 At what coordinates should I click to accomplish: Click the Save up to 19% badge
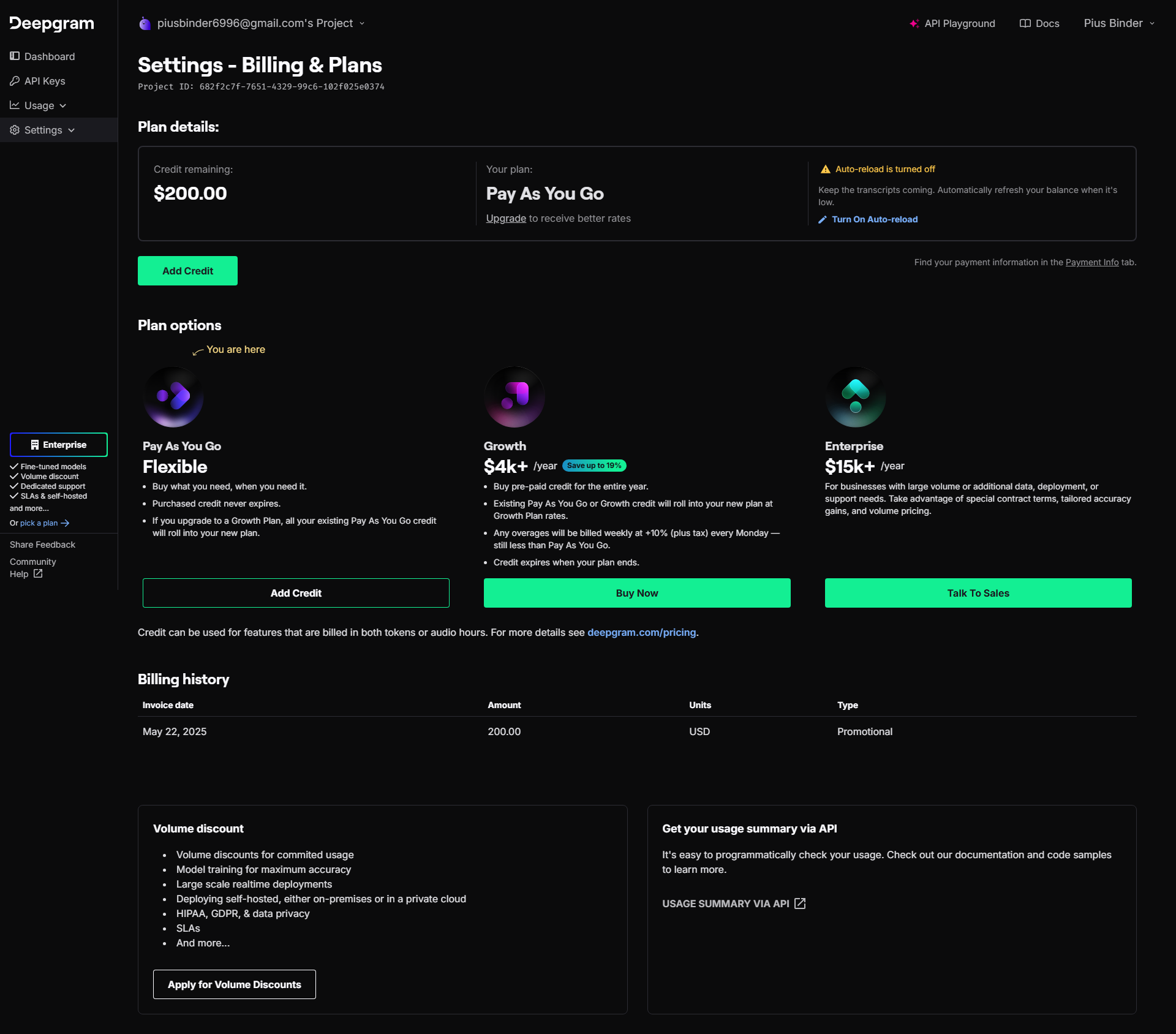tap(594, 466)
